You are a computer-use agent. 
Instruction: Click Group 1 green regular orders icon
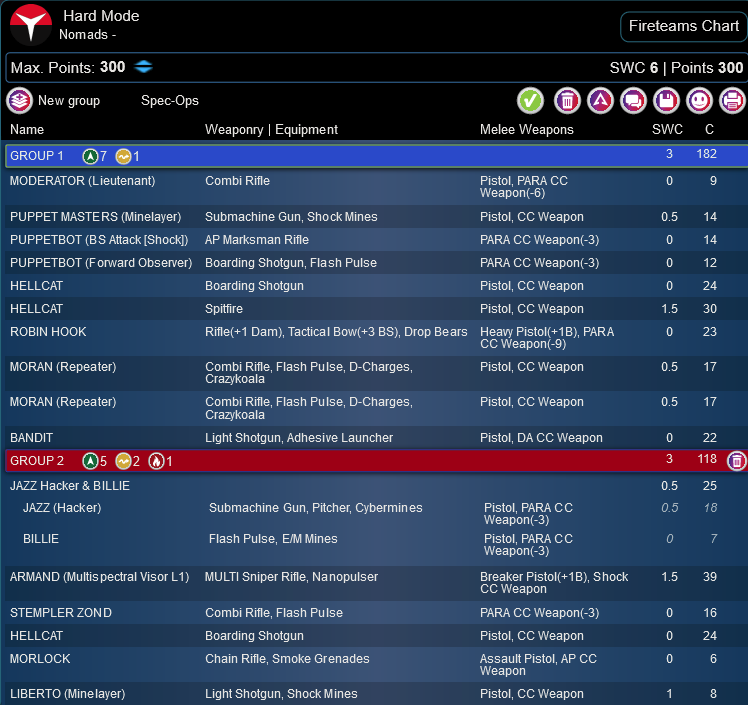[x=90, y=156]
